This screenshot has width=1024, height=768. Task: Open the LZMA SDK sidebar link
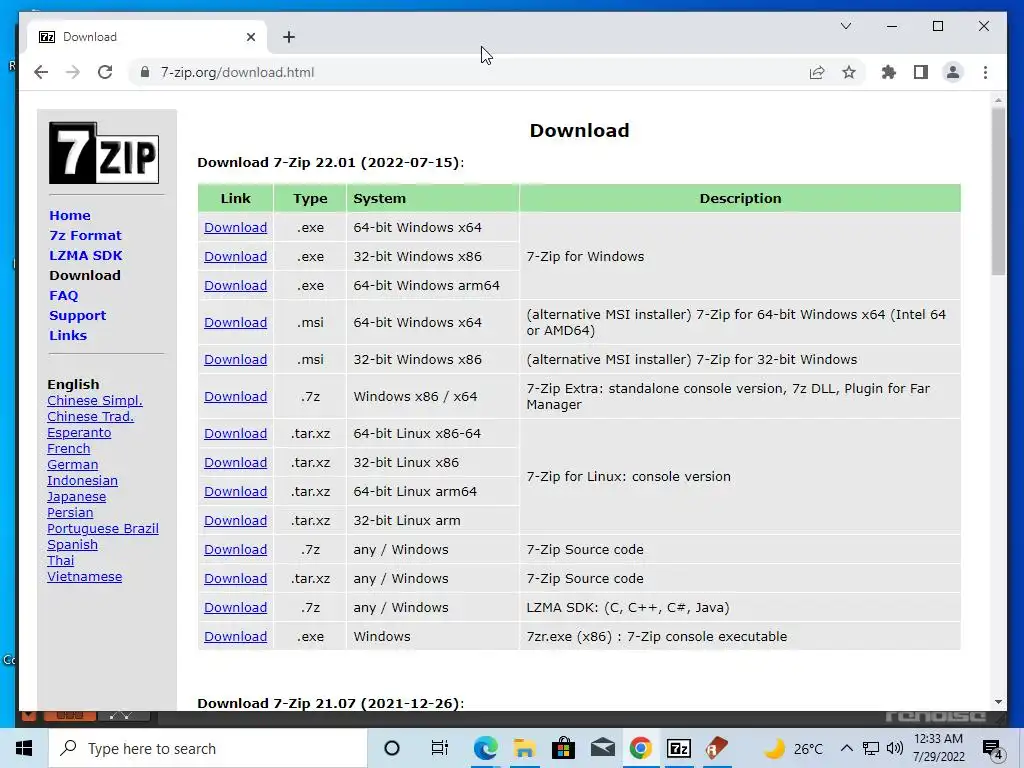86,255
